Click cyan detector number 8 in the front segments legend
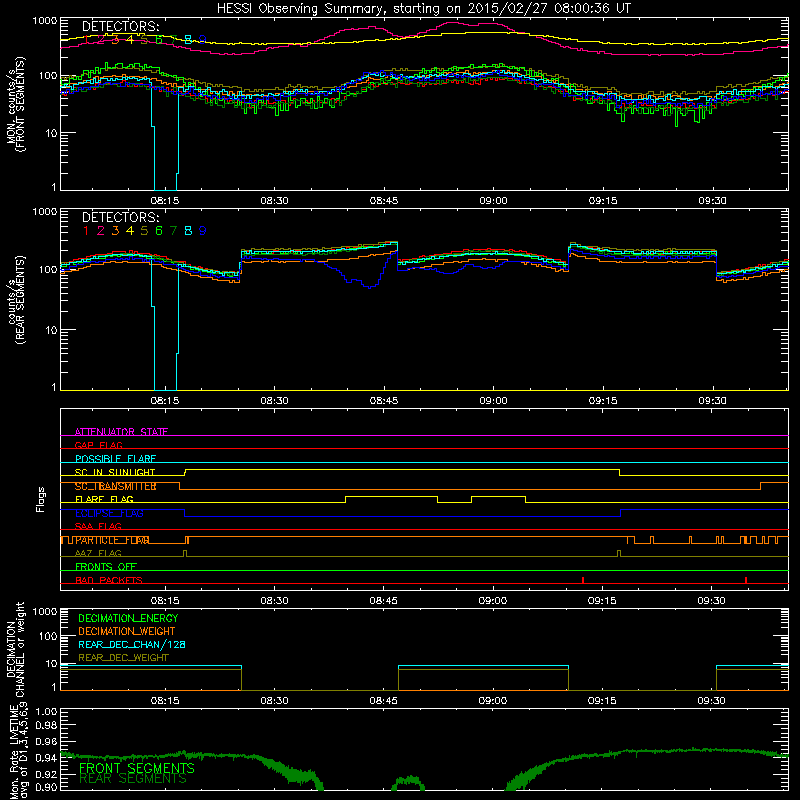 (188, 40)
